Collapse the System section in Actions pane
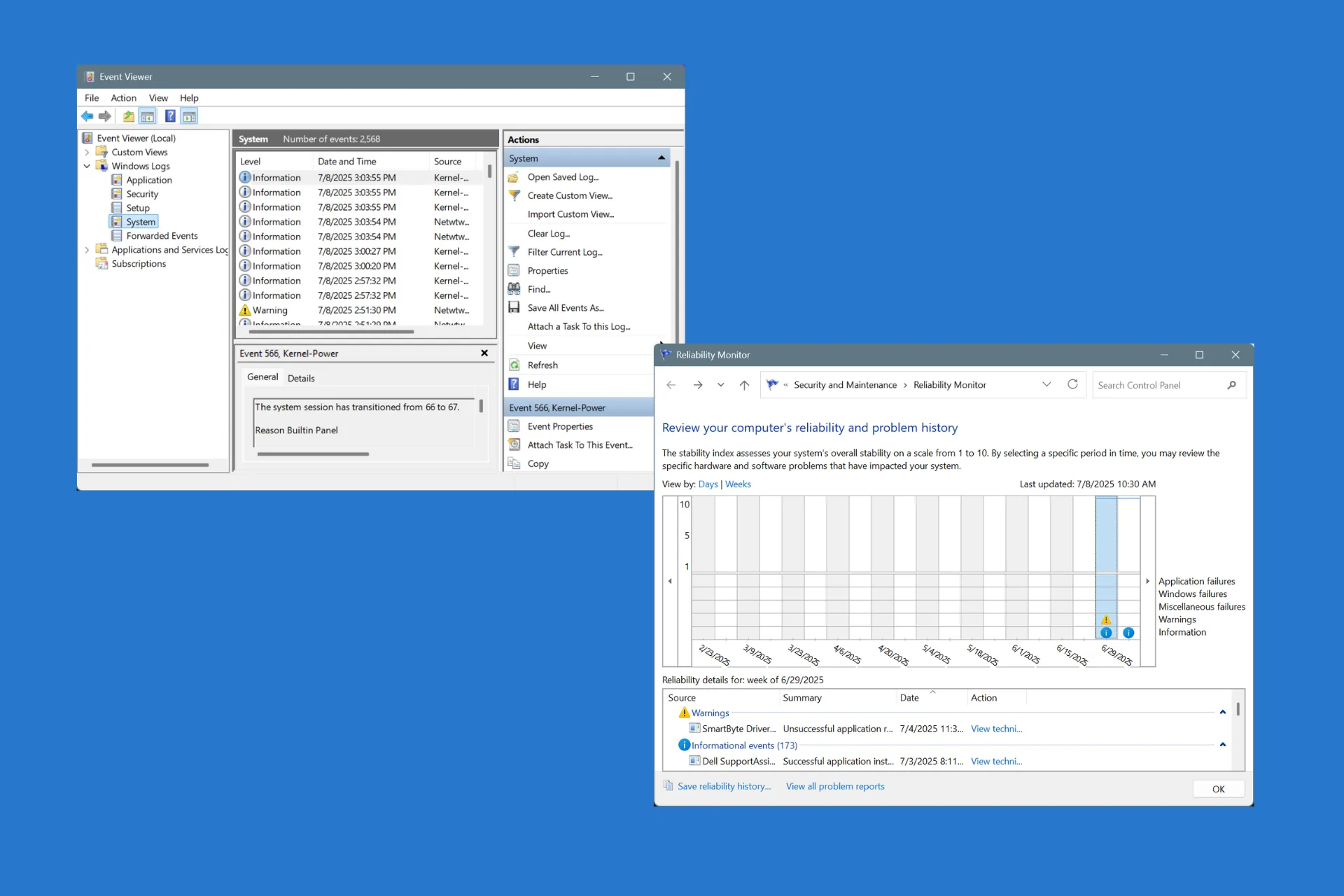 point(661,157)
